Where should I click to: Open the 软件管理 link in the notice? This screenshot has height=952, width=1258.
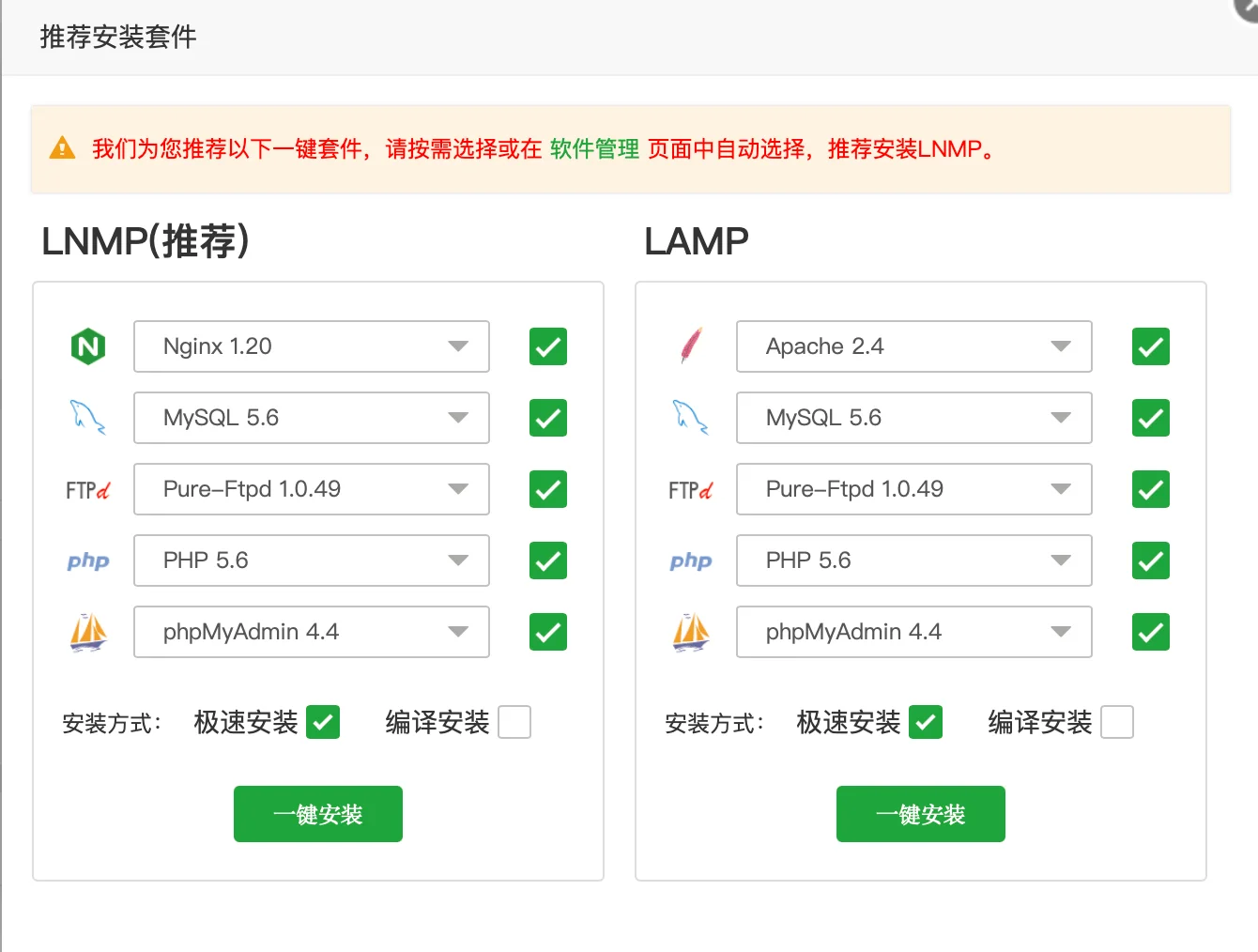tap(594, 148)
